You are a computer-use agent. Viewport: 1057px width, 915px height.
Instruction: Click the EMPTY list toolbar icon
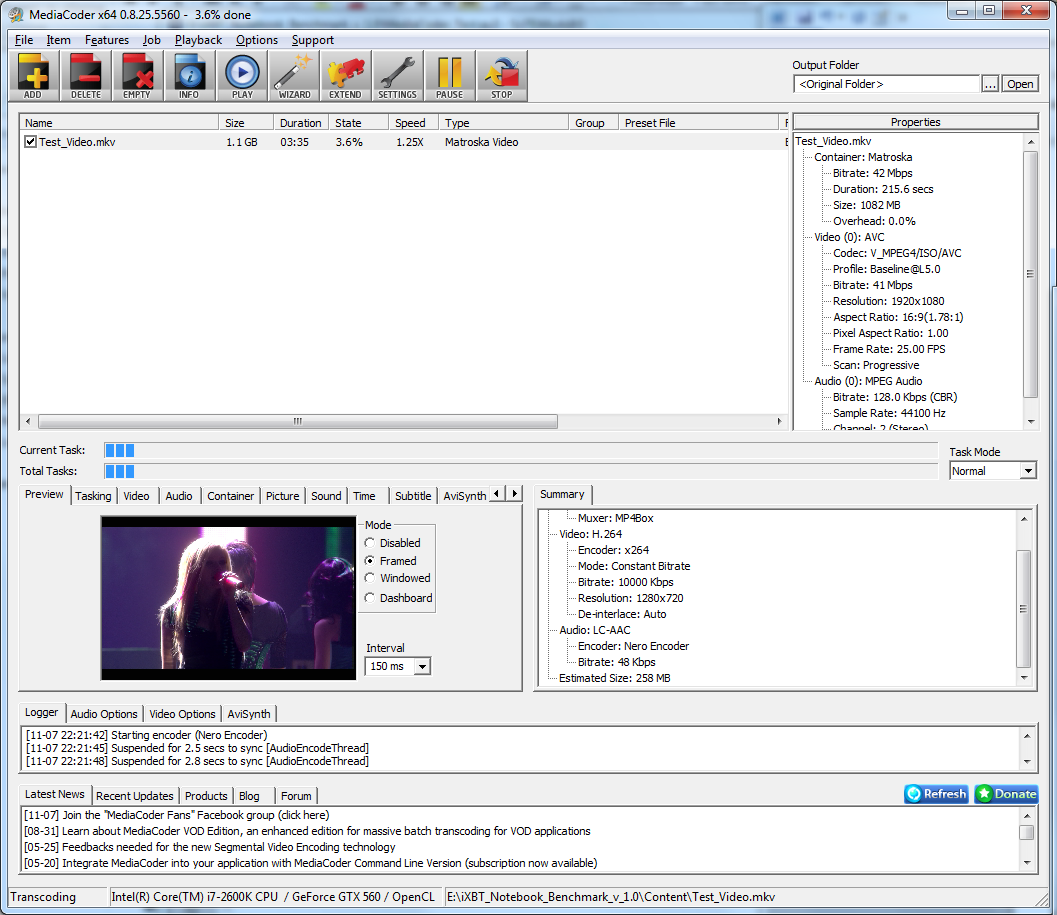pos(138,76)
